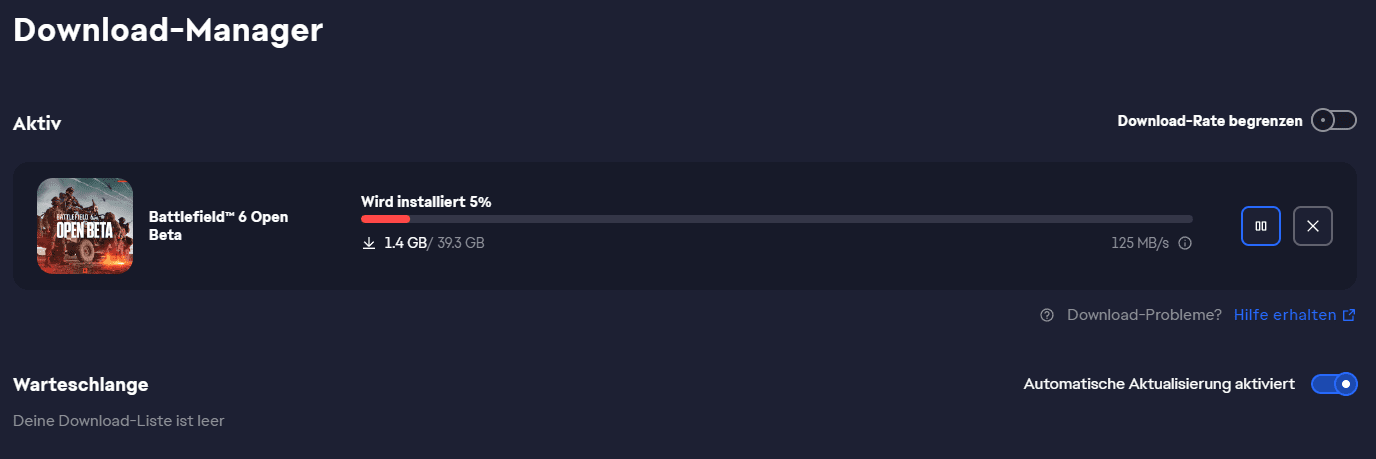
Task: Click the Aktiv section heading
Action: pyautogui.click(x=37, y=124)
